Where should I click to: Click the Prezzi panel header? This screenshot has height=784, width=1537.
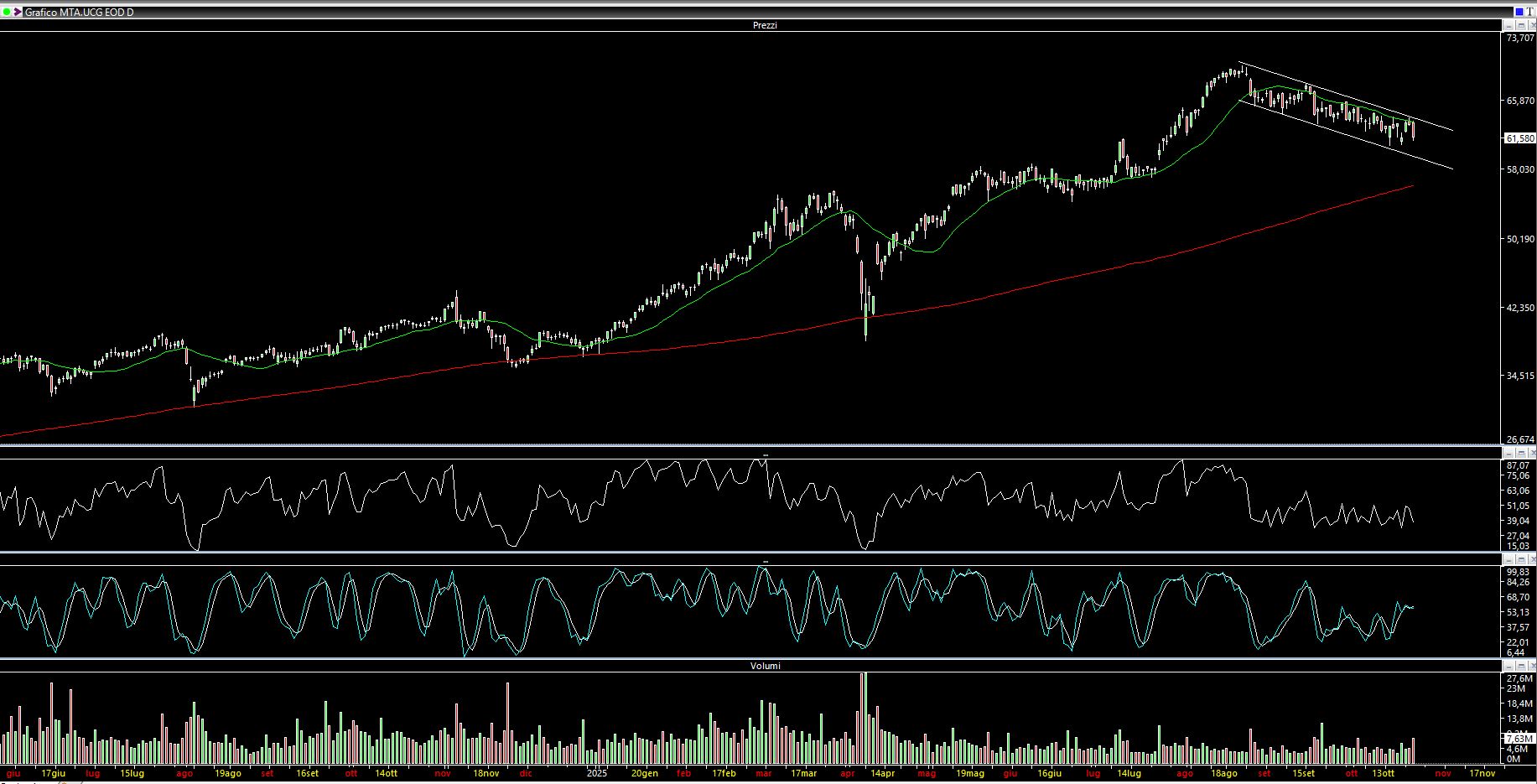(765, 25)
